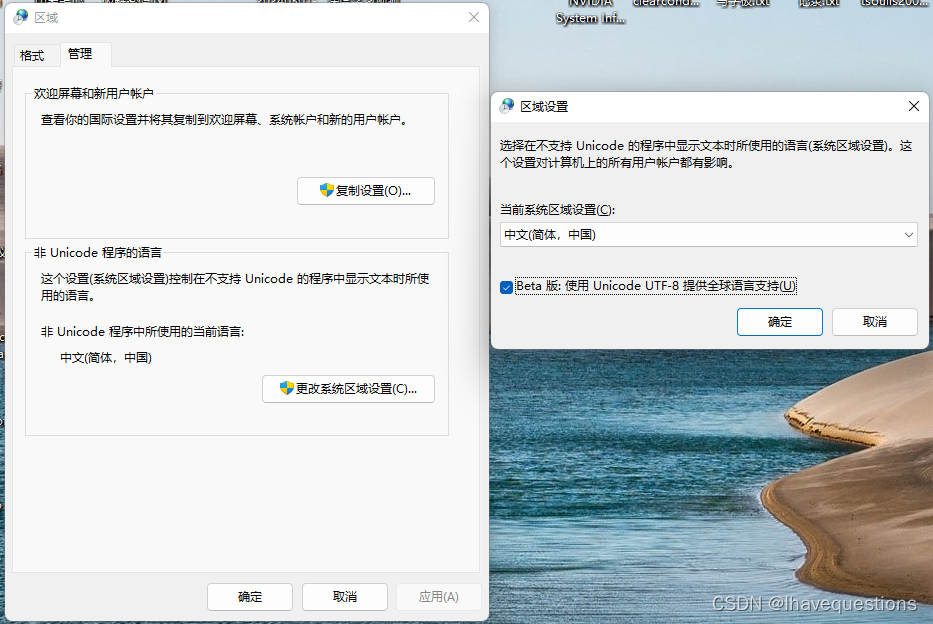Click the 当前系统区域设置(C): label
Image resolution: width=933 pixels, height=624 pixels.
tap(558, 210)
